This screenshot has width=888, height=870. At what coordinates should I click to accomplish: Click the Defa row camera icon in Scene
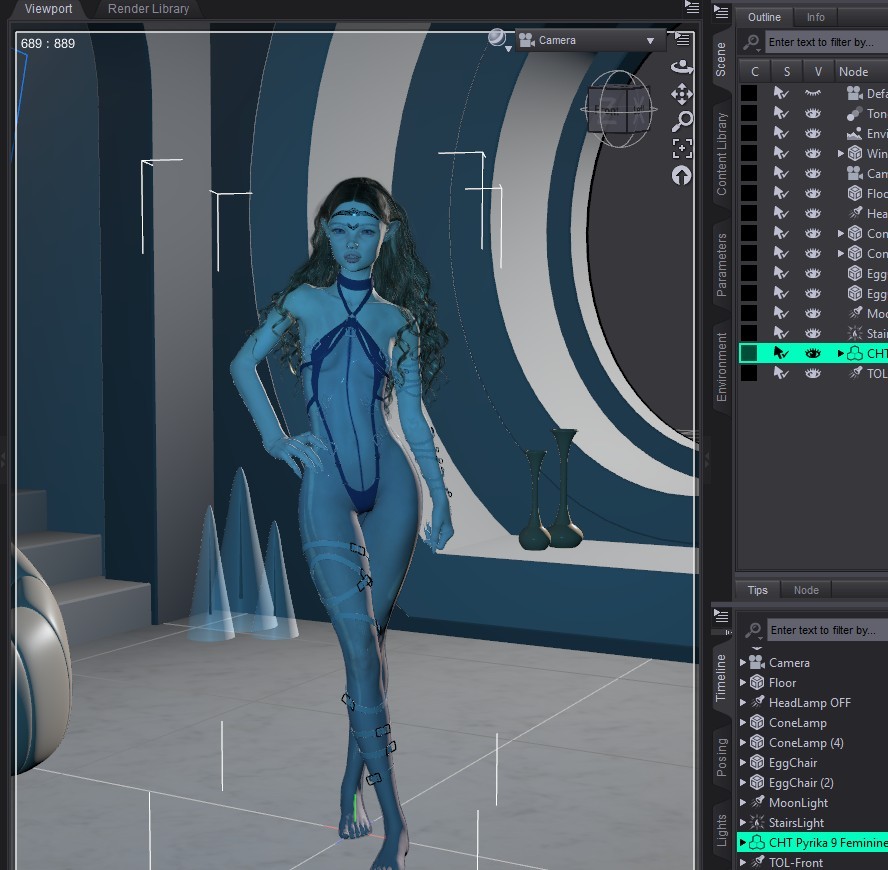[x=855, y=93]
